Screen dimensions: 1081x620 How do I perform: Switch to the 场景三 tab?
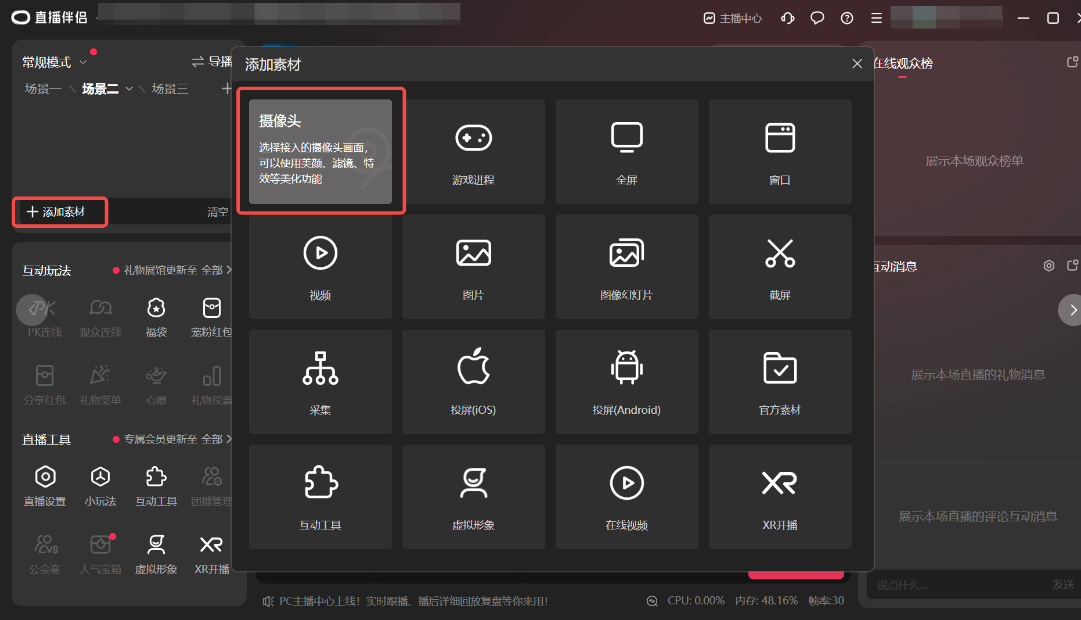tap(170, 89)
